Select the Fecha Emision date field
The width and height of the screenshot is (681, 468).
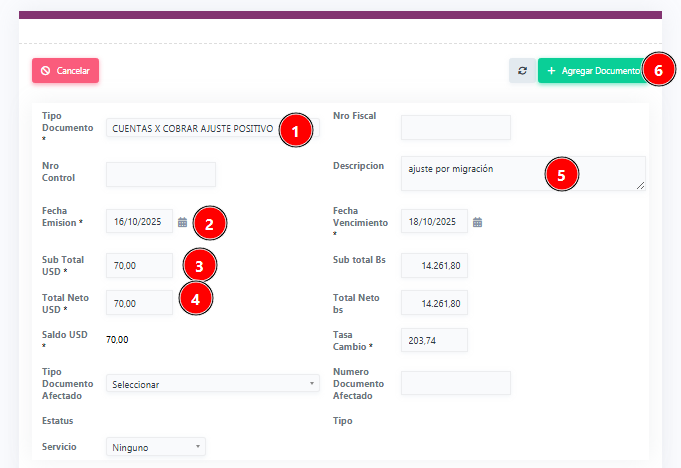139,222
